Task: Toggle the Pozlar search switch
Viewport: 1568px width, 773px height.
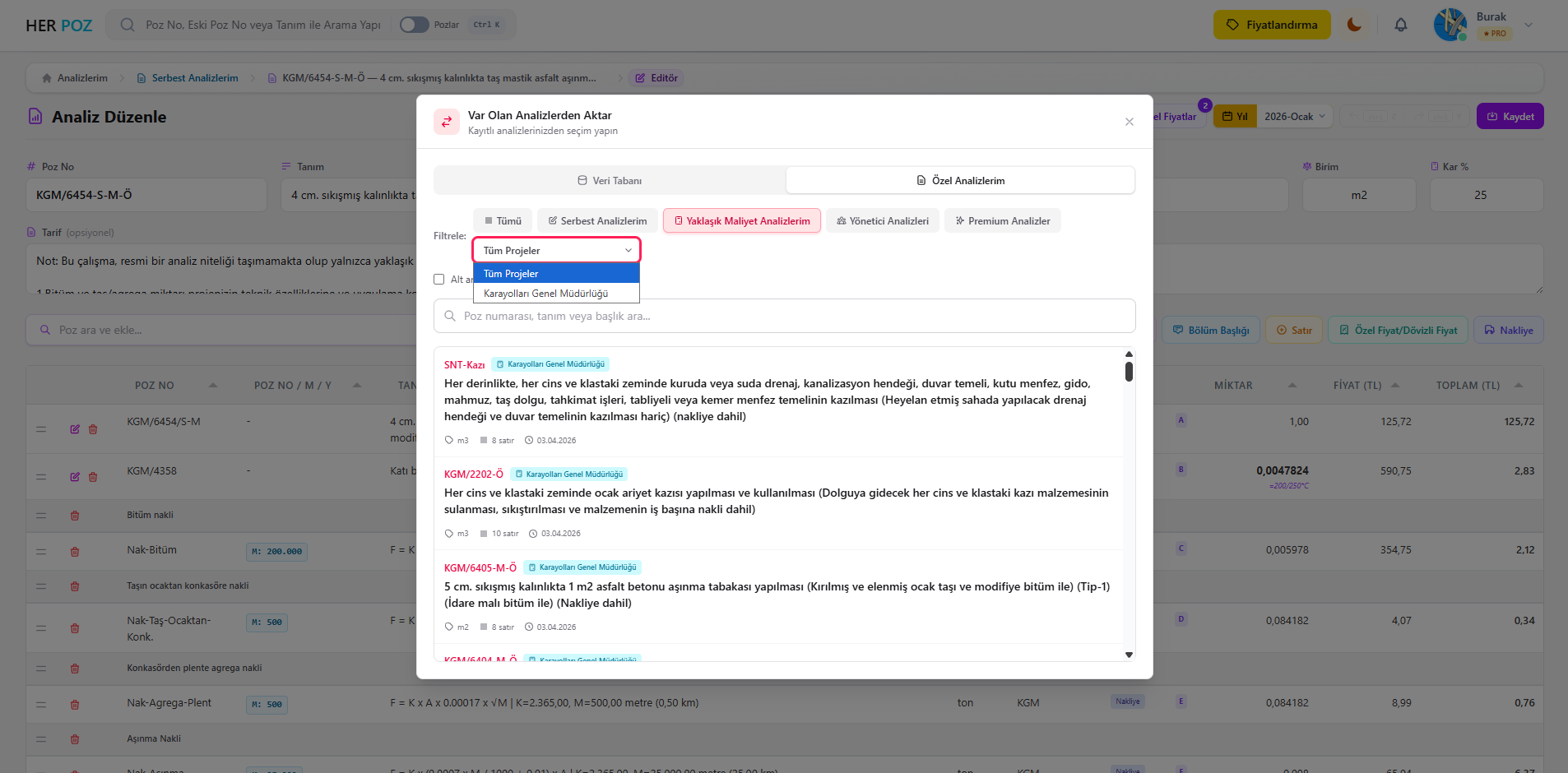Action: tap(414, 25)
